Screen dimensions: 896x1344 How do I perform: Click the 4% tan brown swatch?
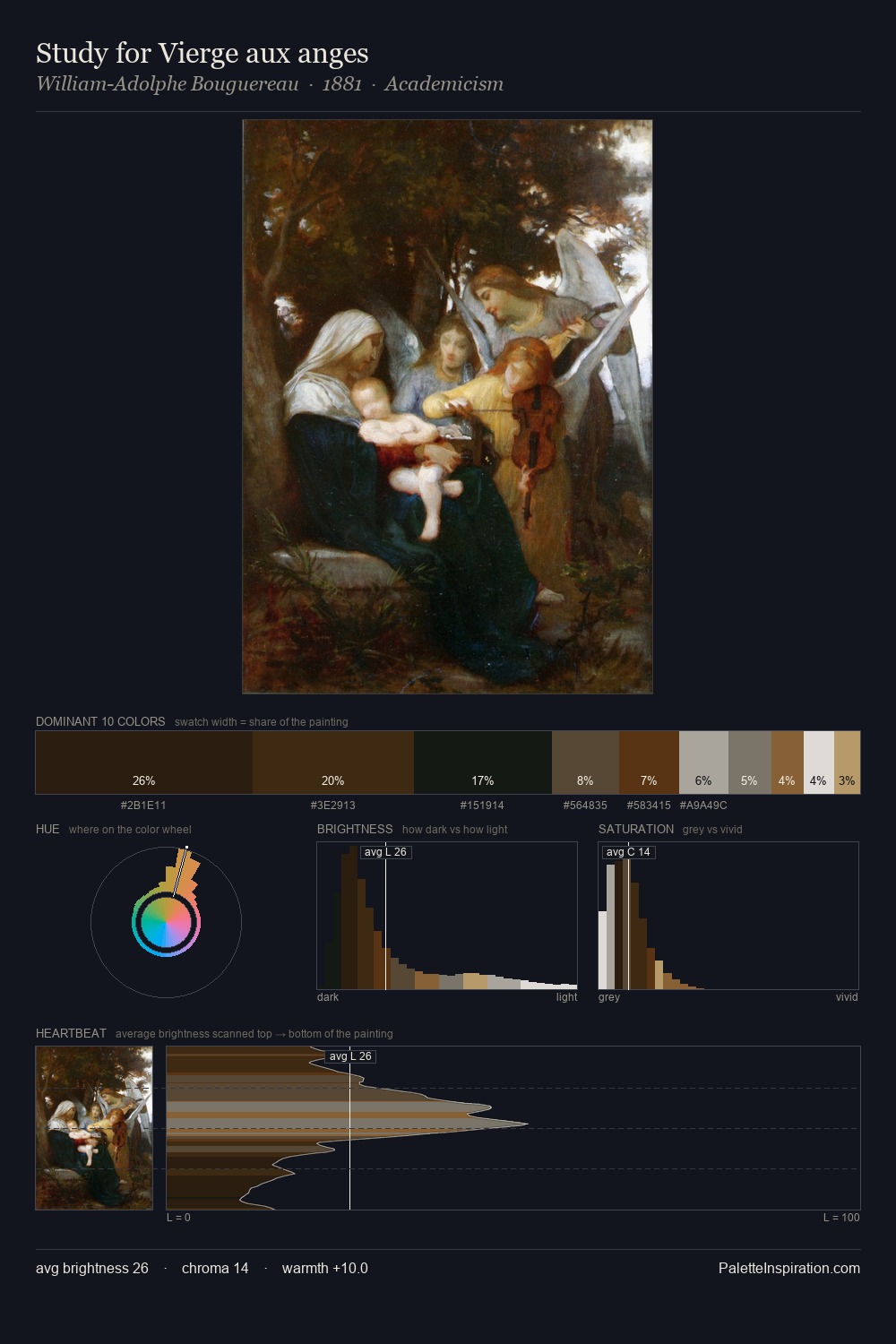787,762
